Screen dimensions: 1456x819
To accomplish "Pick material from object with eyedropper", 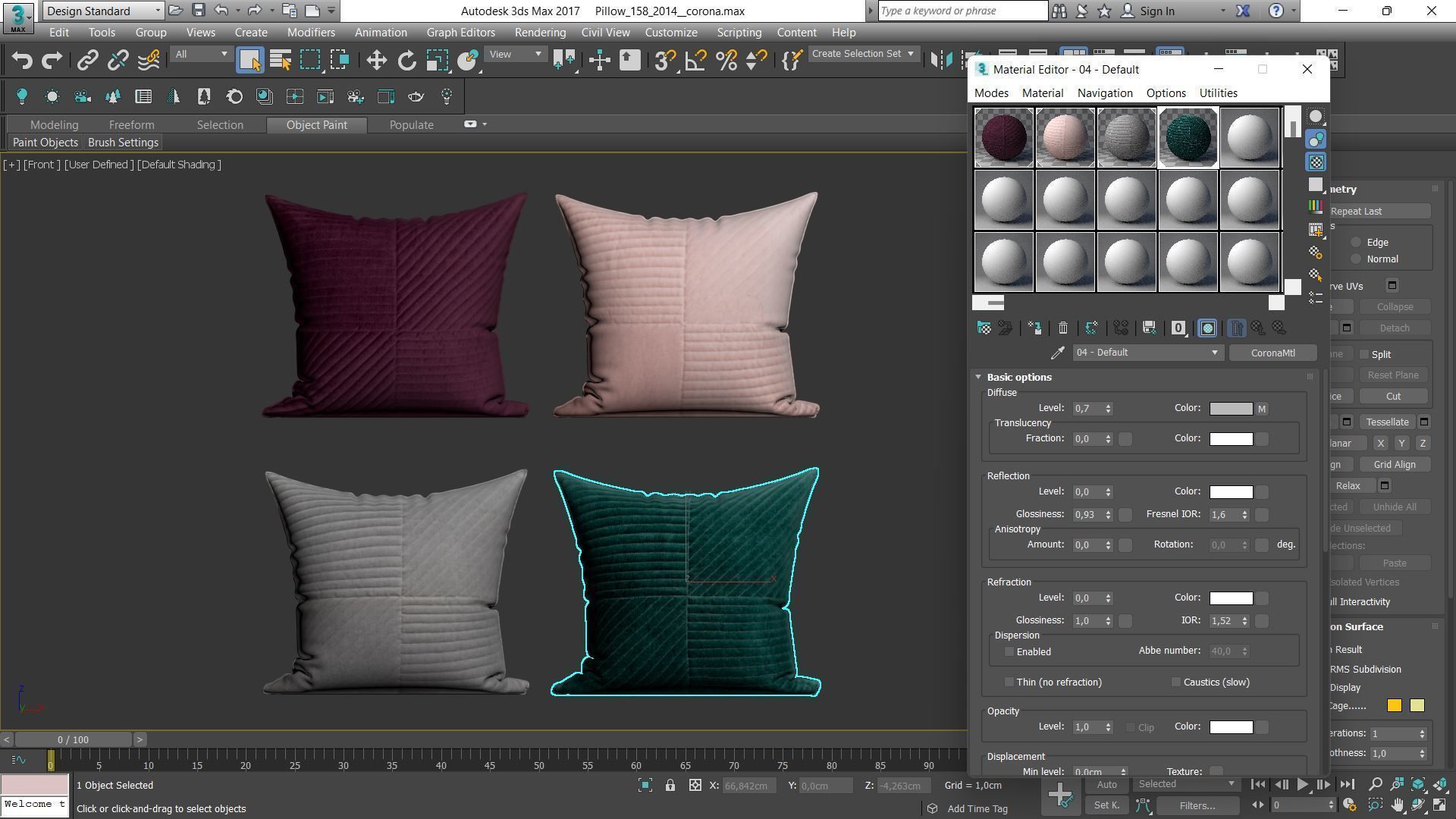I will (x=1057, y=353).
